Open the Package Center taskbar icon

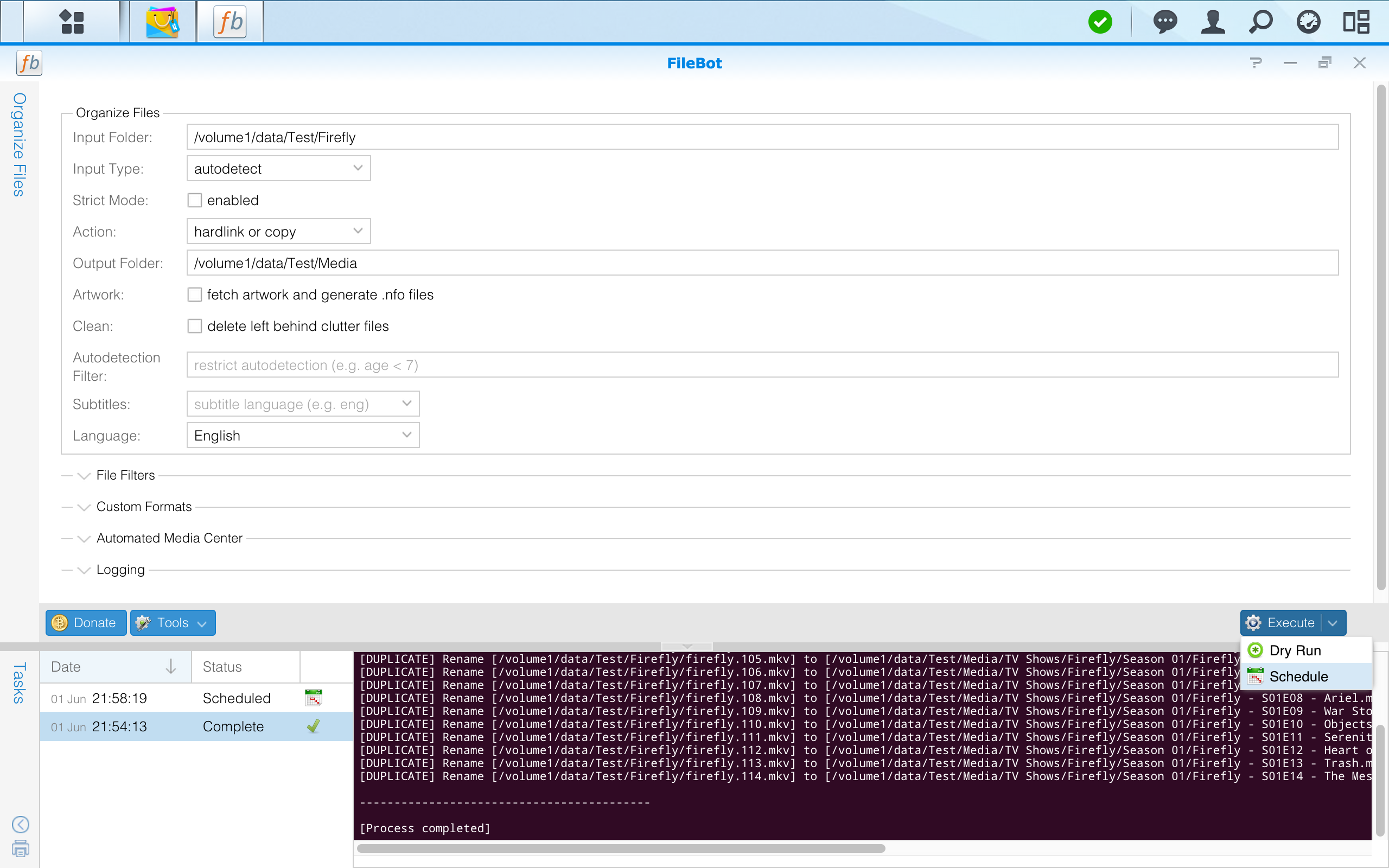(x=162, y=22)
